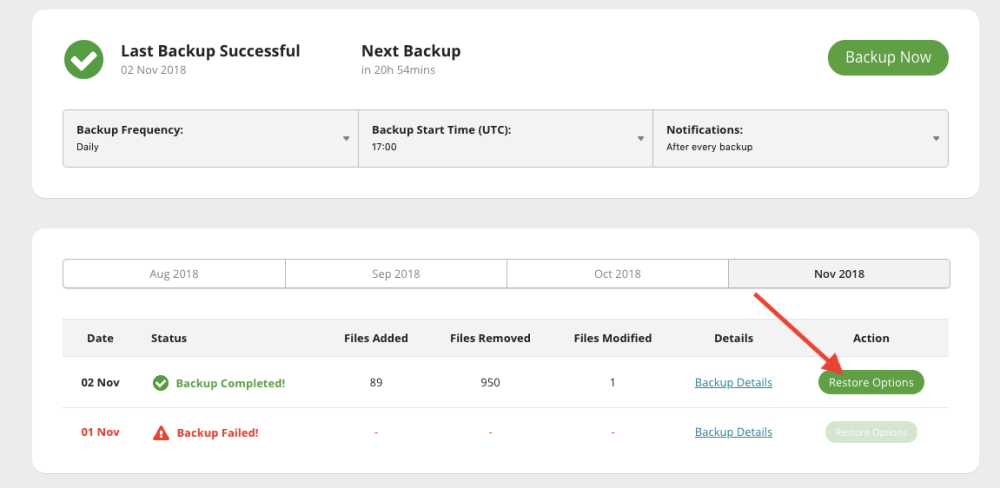This screenshot has width=1000, height=488.
Task: Click the Action column header
Action: 871,338
